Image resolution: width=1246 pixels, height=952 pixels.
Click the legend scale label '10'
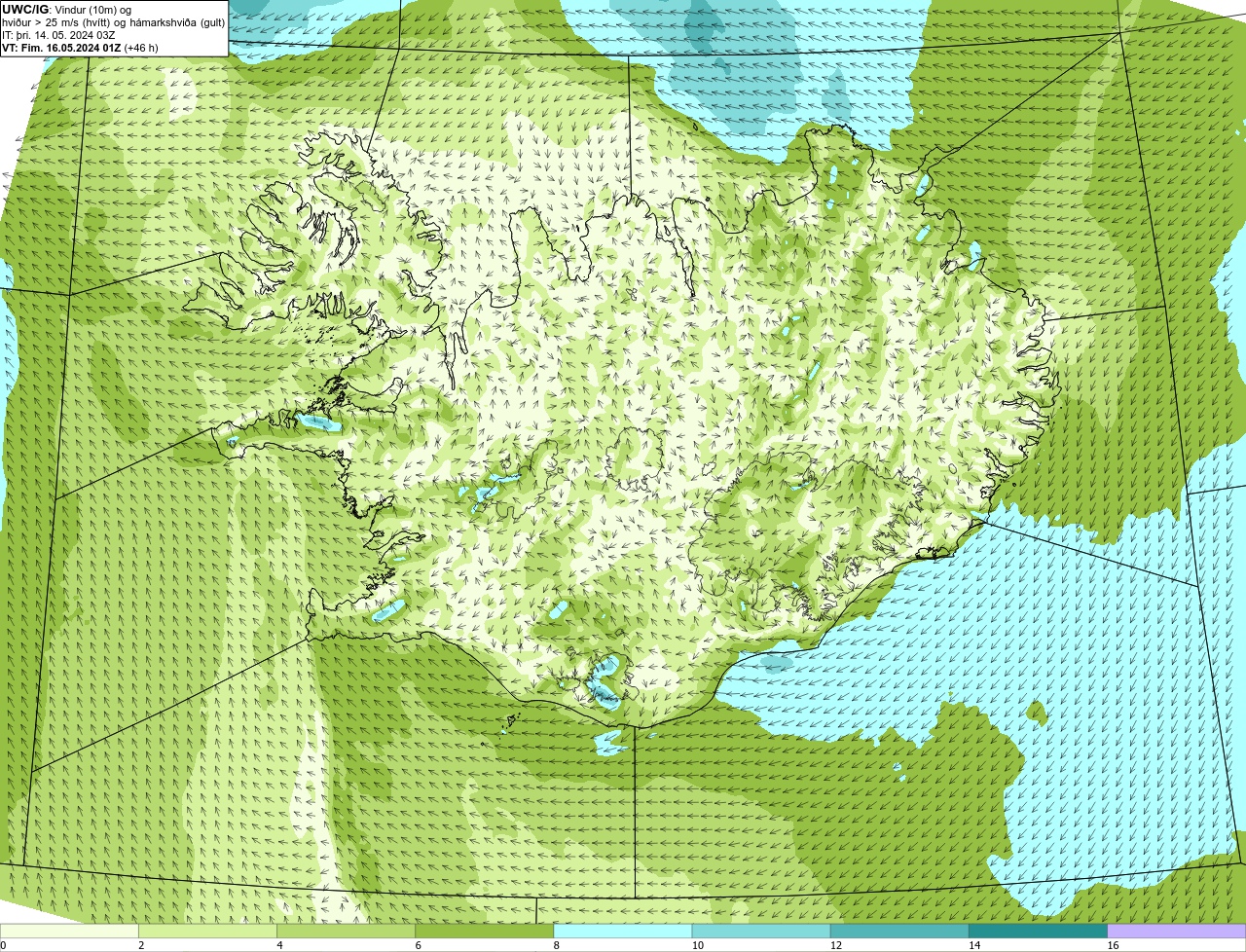698,945
